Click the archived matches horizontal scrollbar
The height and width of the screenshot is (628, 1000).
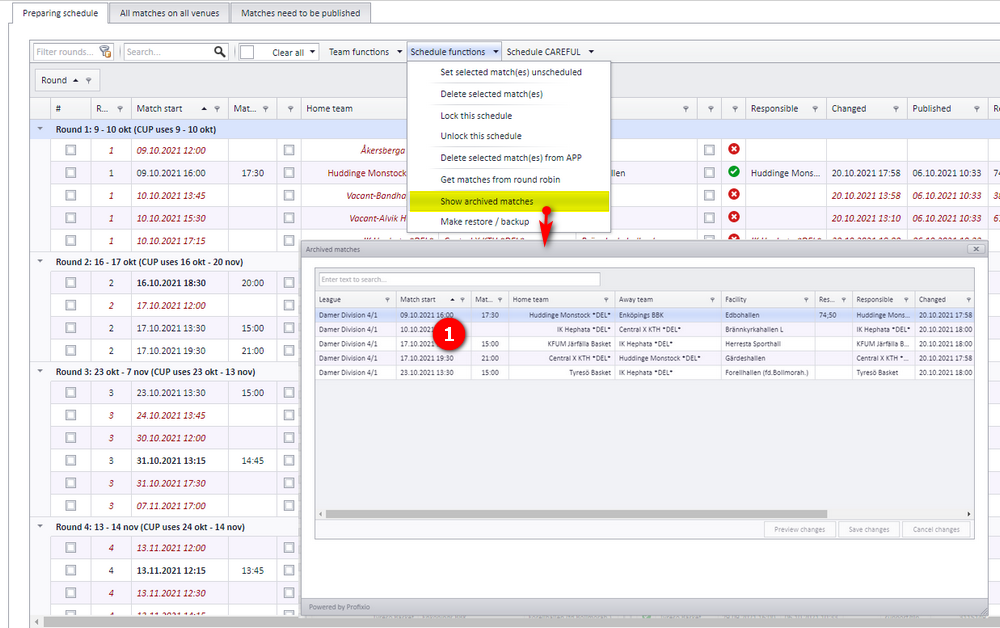(576, 514)
